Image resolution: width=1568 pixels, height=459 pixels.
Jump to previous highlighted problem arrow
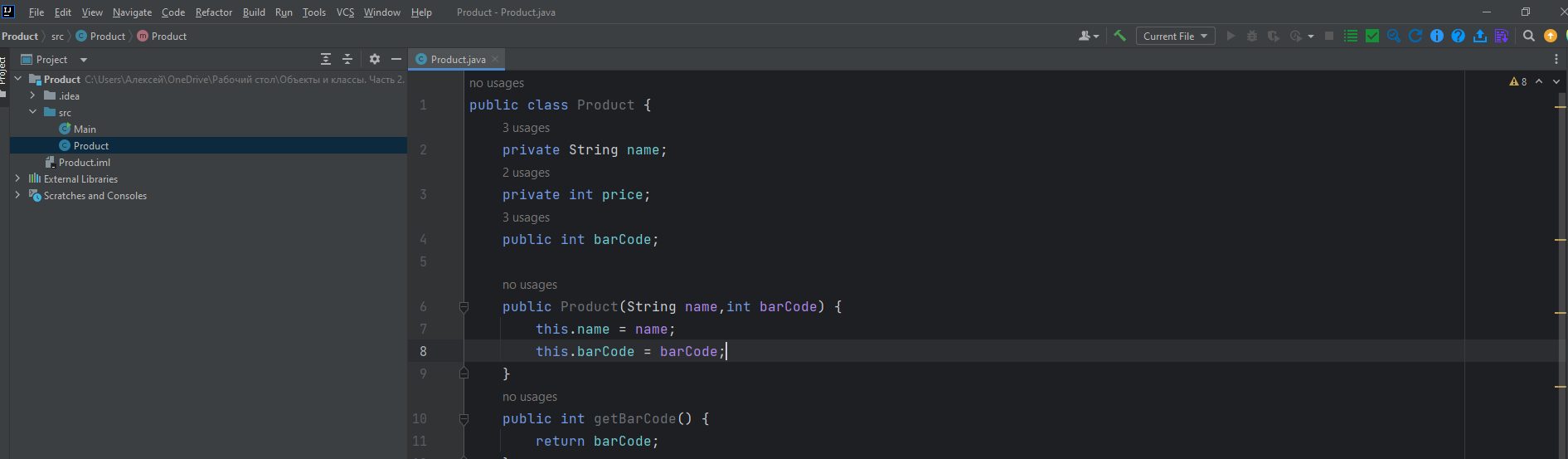point(1539,81)
